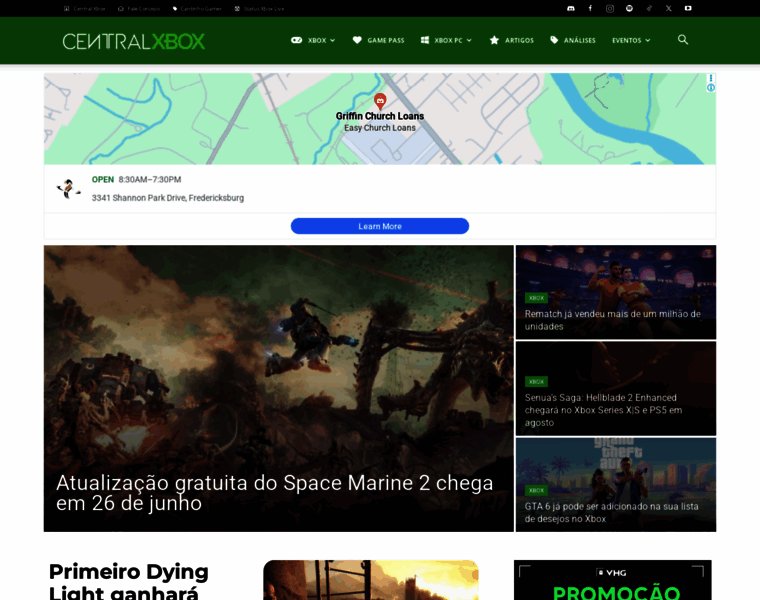
Task: Click the controller icon beside XBOX menu
Action: pos(296,40)
